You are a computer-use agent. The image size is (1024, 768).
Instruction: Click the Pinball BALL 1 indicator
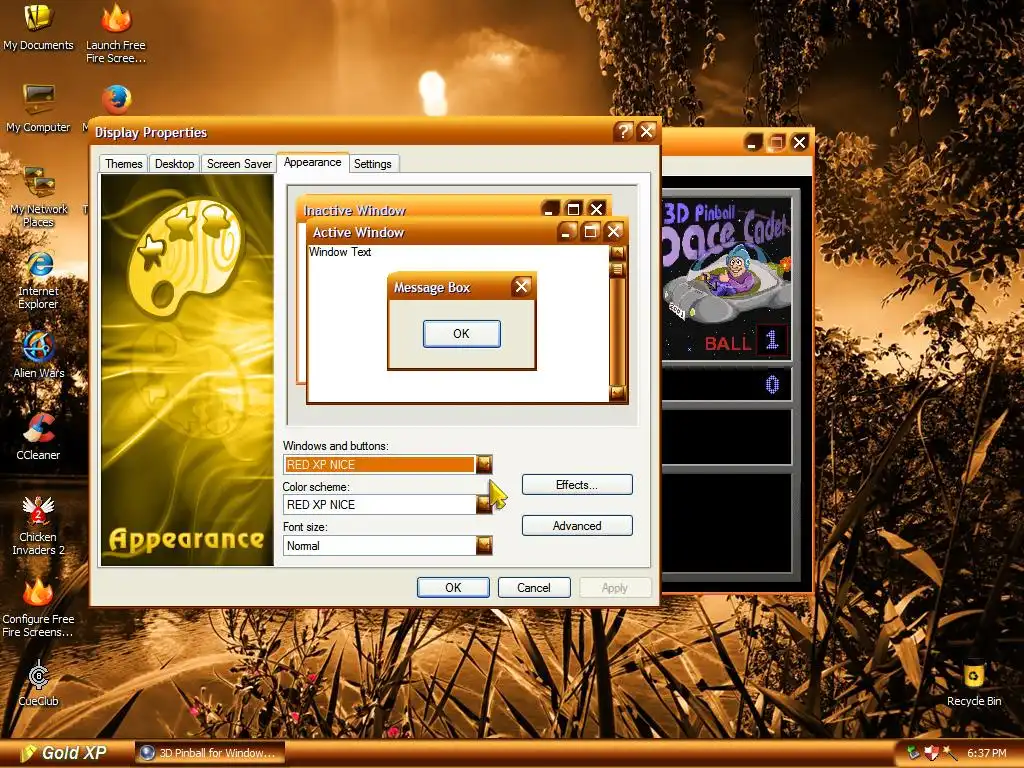(746, 342)
